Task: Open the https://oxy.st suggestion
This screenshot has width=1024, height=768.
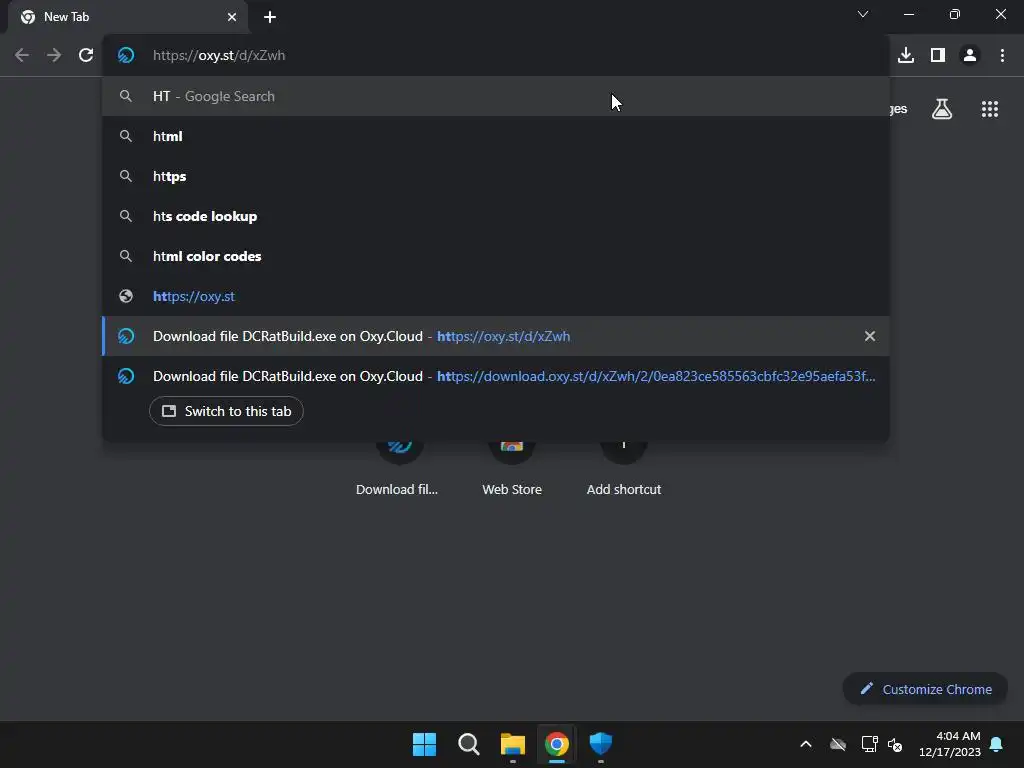Action: (x=496, y=296)
